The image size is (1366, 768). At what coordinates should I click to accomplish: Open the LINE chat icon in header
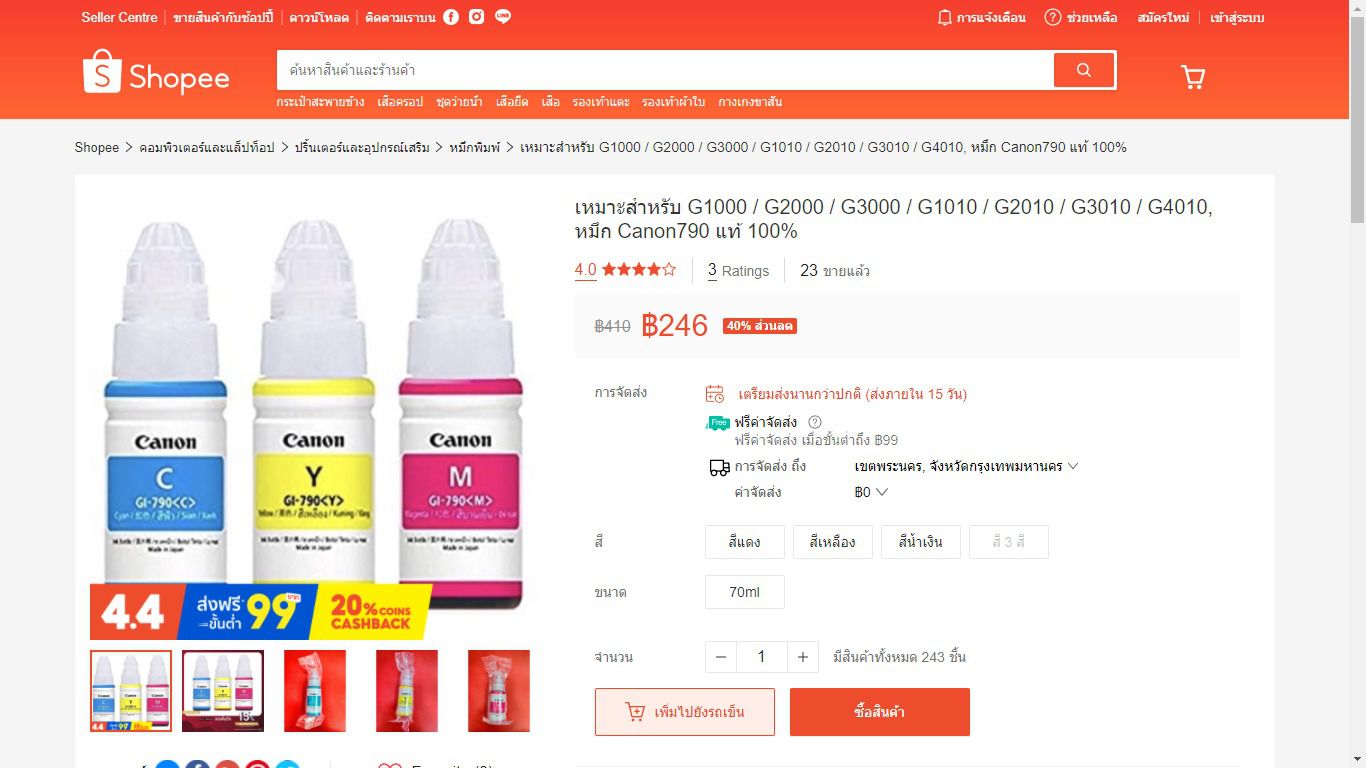tap(503, 17)
